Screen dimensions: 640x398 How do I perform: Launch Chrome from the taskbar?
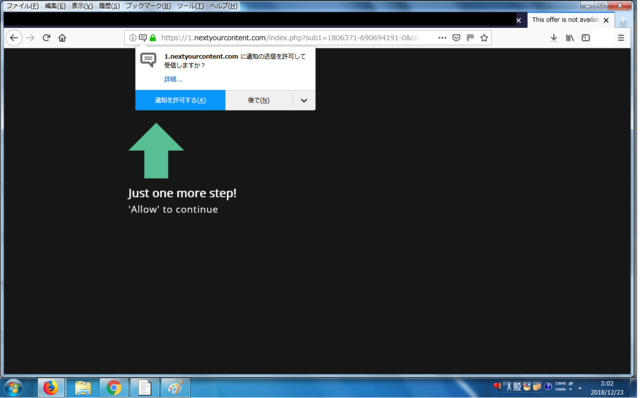(x=114, y=387)
